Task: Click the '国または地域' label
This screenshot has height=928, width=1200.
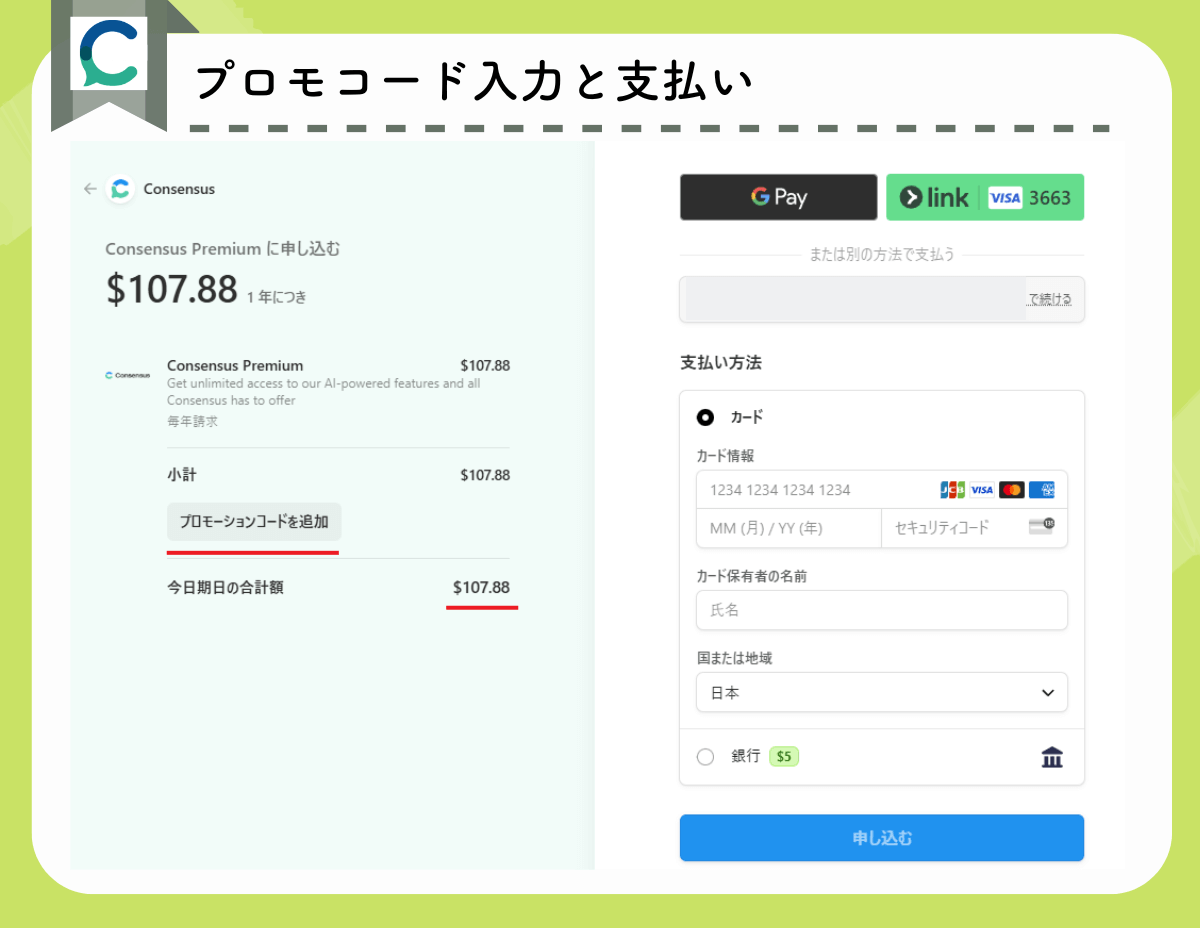Action: coord(734,658)
